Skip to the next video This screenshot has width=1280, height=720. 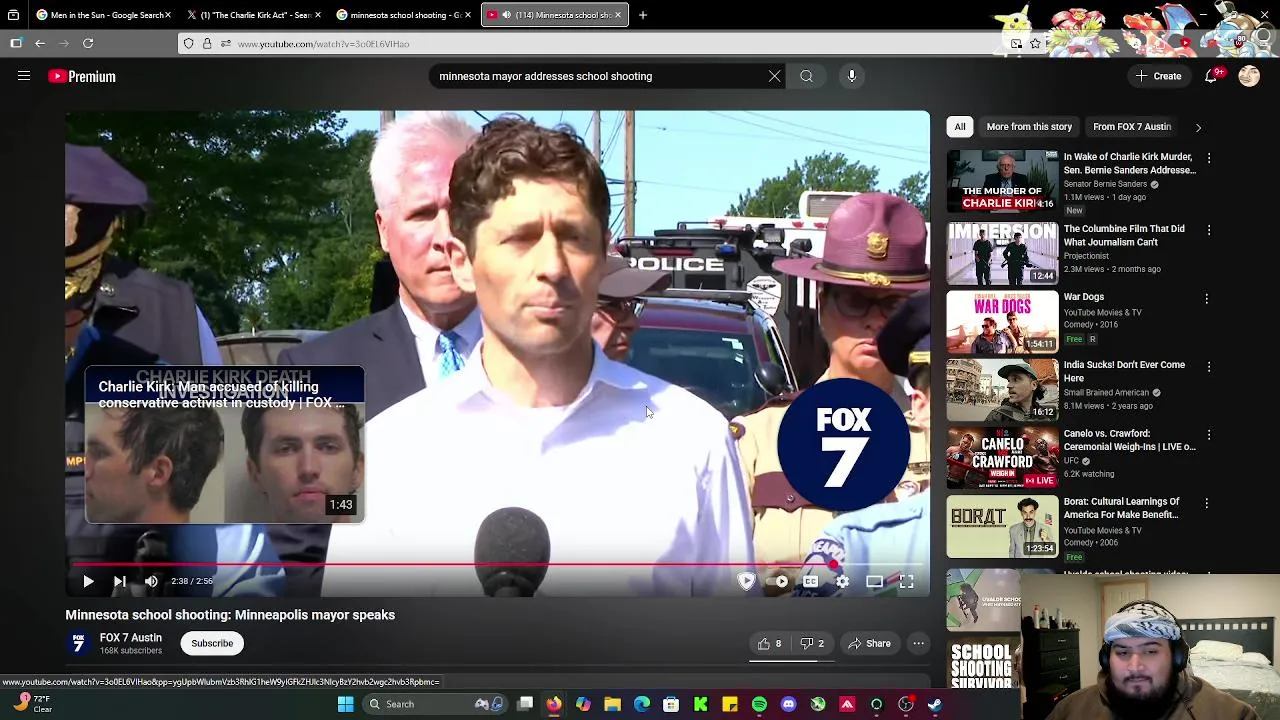(x=119, y=581)
